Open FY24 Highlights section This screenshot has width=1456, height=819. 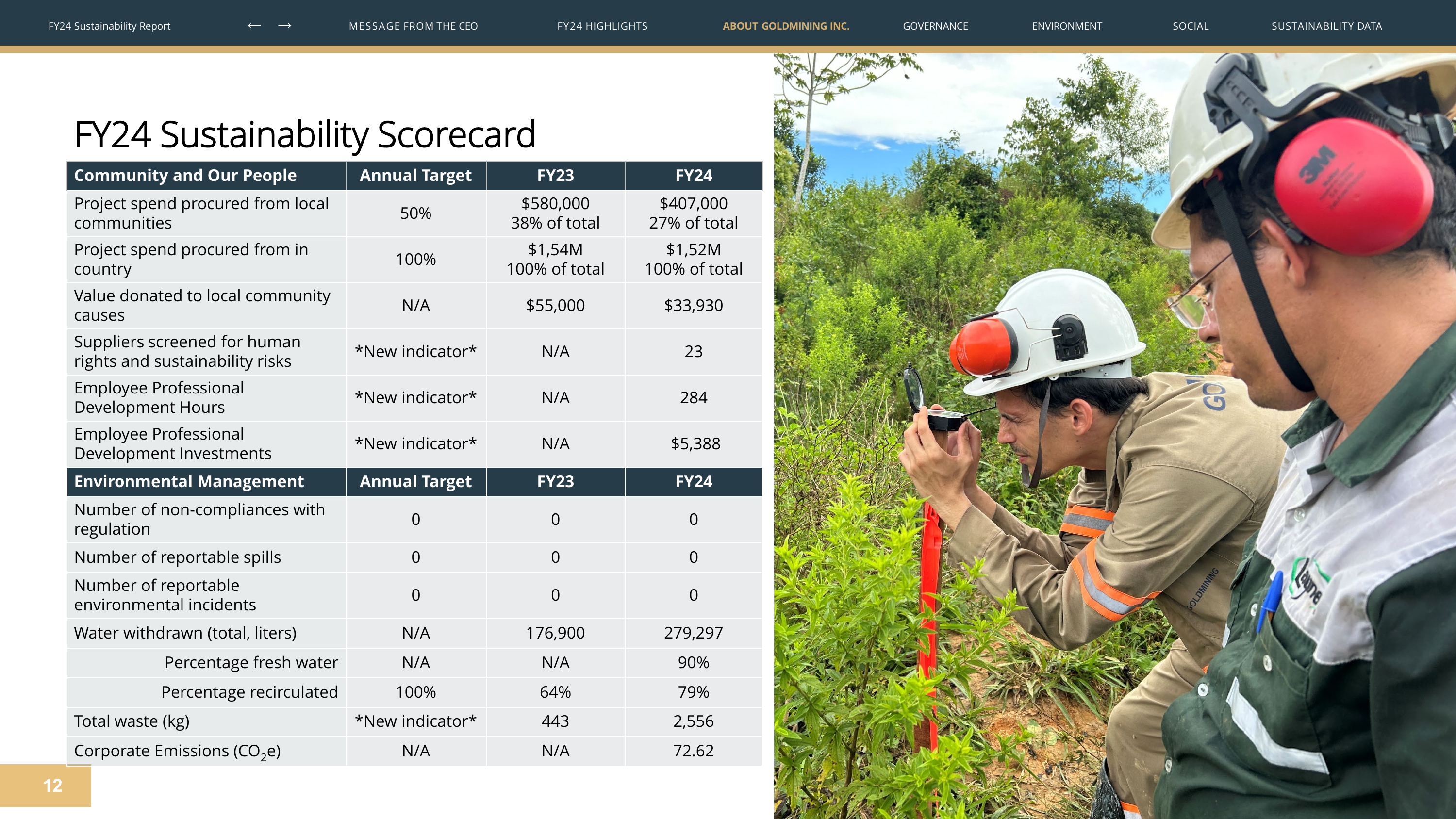602,26
